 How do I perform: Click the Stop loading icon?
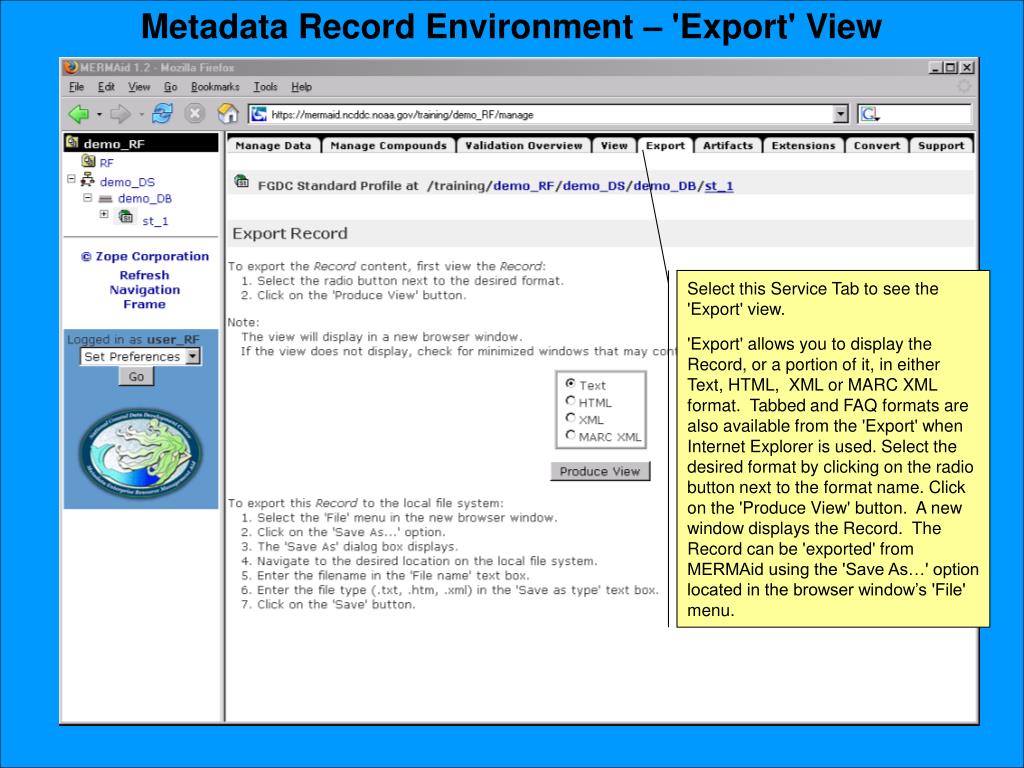coord(194,114)
